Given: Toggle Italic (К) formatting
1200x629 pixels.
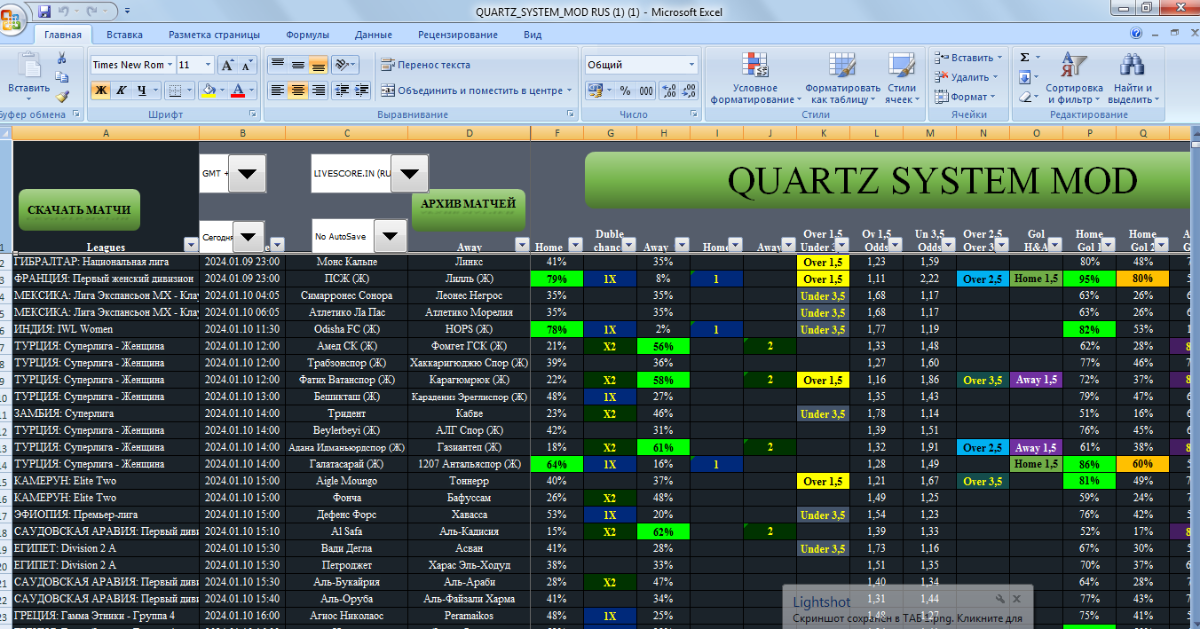Looking at the screenshot, I should 121,90.
